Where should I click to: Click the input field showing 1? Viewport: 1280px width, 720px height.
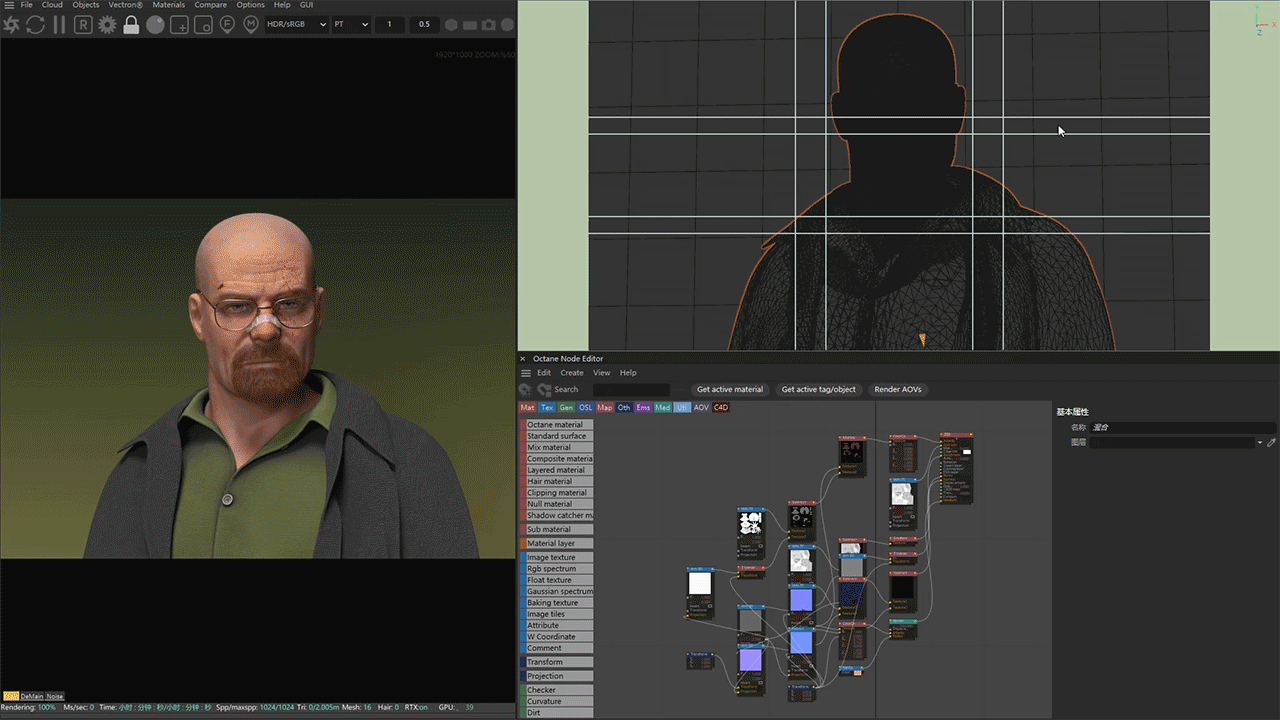(x=389, y=24)
